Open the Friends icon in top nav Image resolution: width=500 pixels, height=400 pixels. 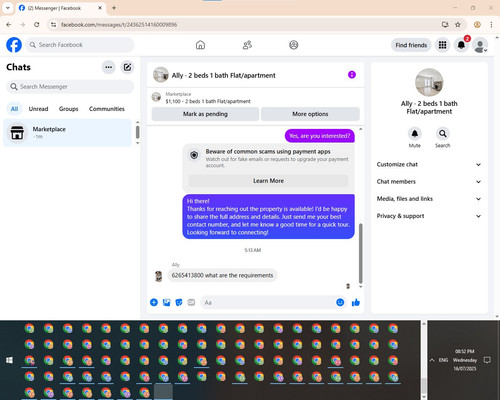247,45
